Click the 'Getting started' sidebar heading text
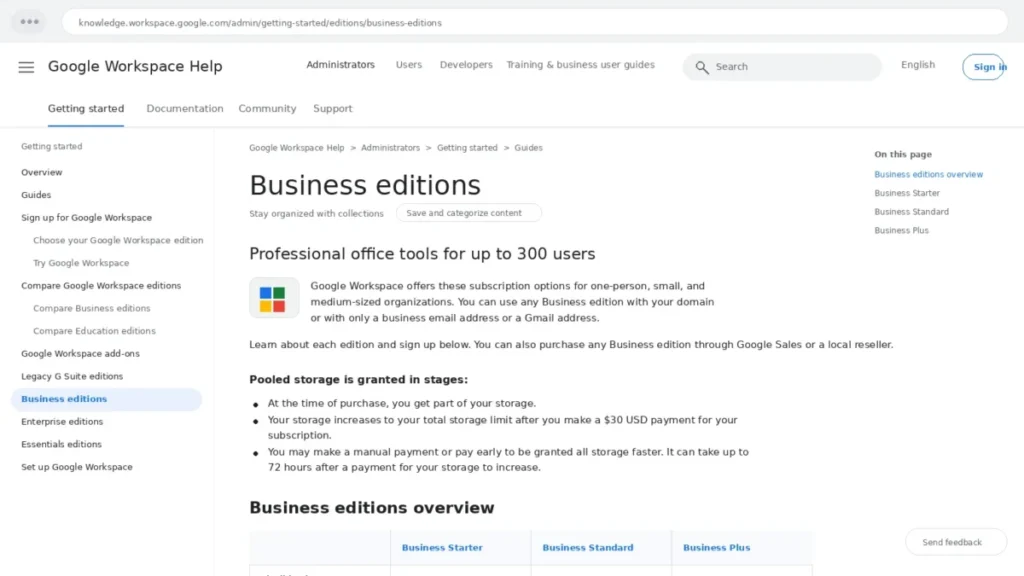This screenshot has height=576, width=1024. click(52, 146)
